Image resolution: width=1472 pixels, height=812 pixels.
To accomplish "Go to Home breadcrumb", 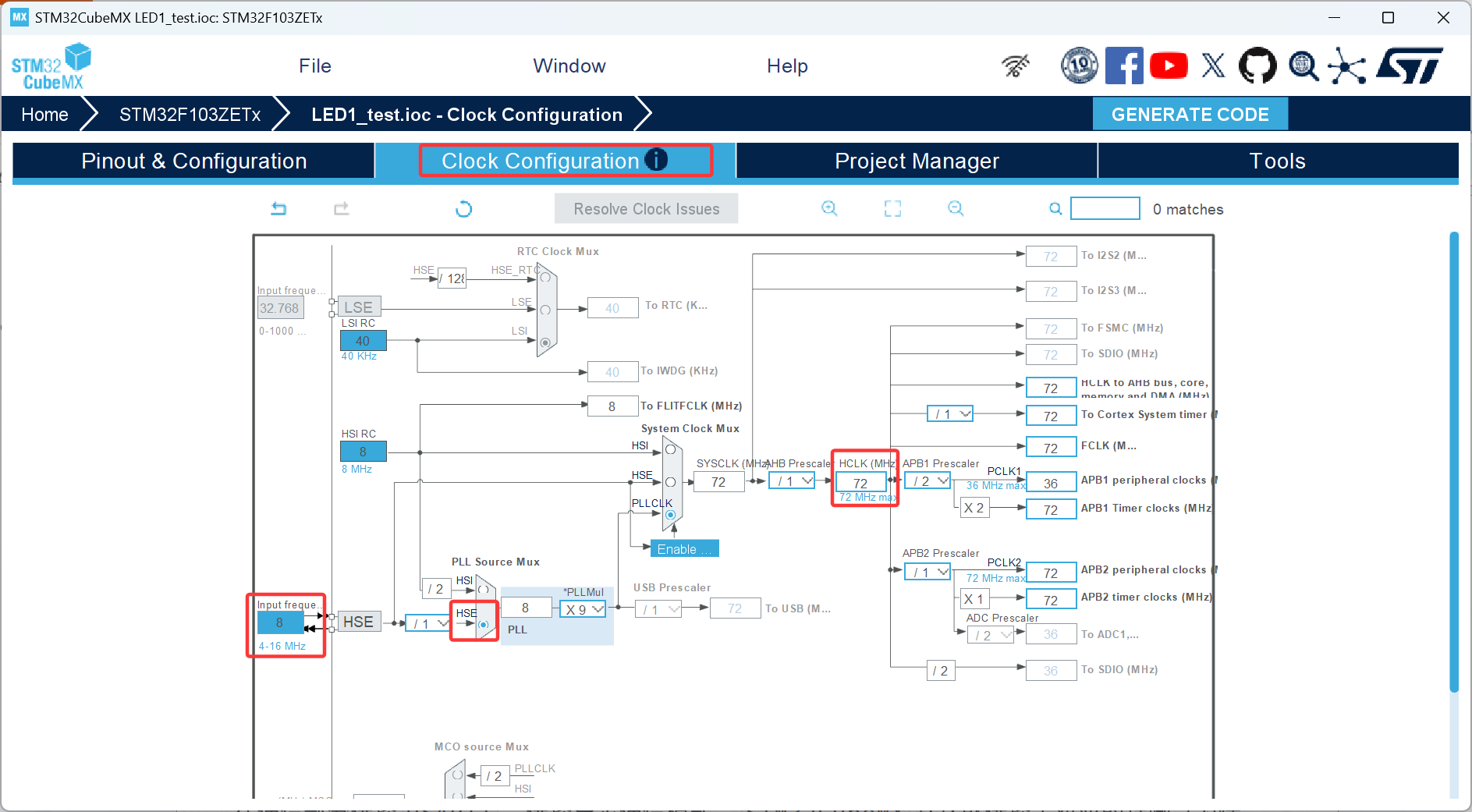I will (x=45, y=115).
